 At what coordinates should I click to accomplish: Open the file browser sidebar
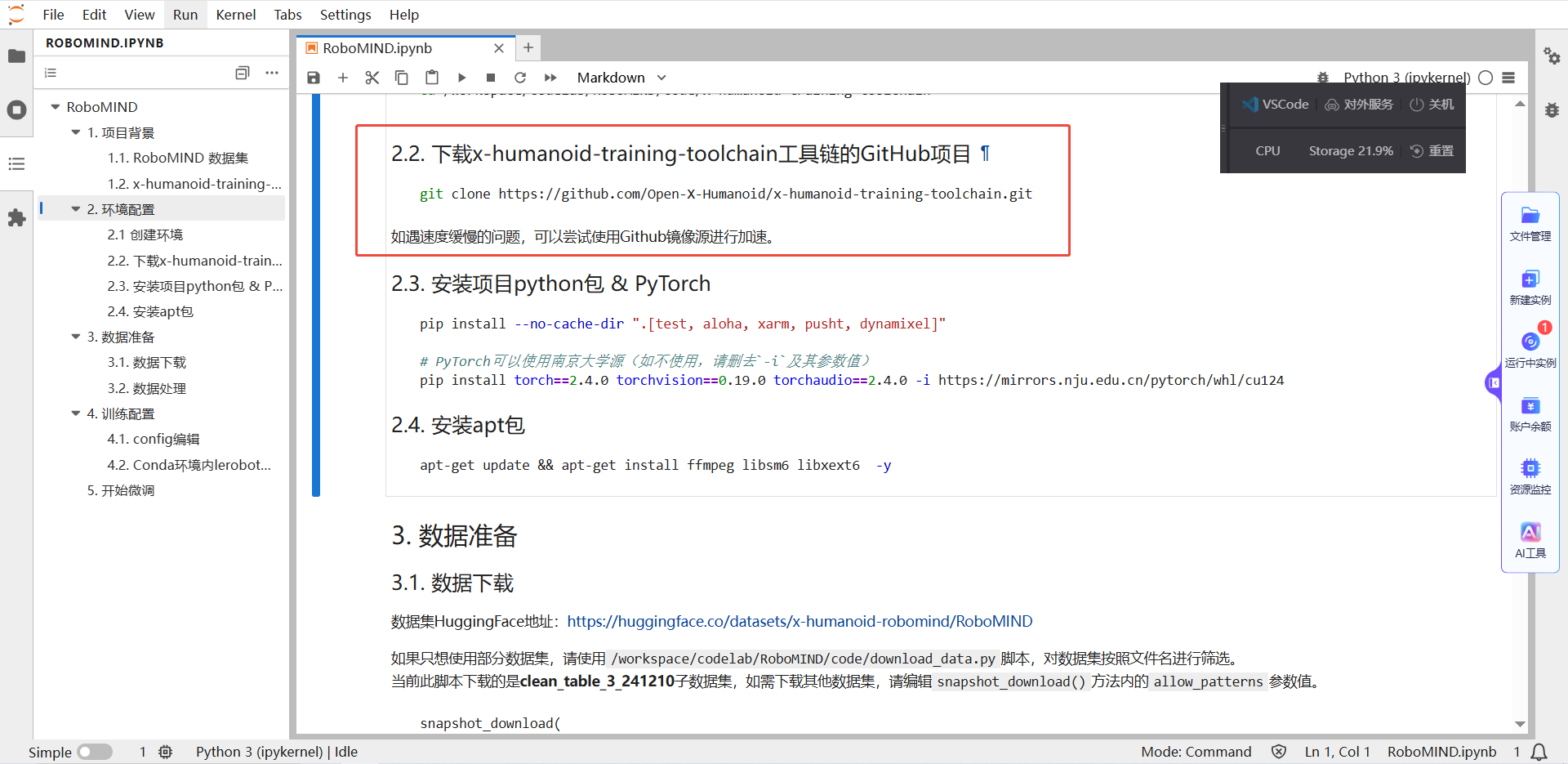tap(16, 56)
